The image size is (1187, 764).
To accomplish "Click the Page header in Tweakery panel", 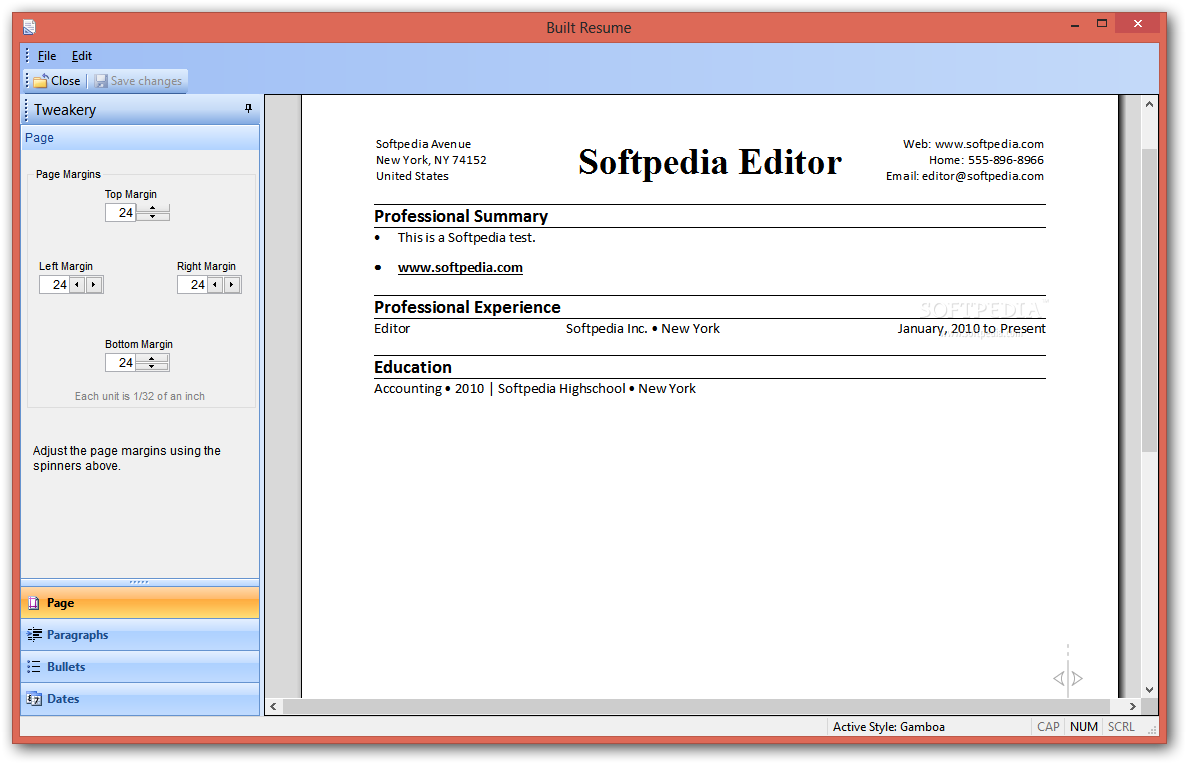I will coord(140,138).
